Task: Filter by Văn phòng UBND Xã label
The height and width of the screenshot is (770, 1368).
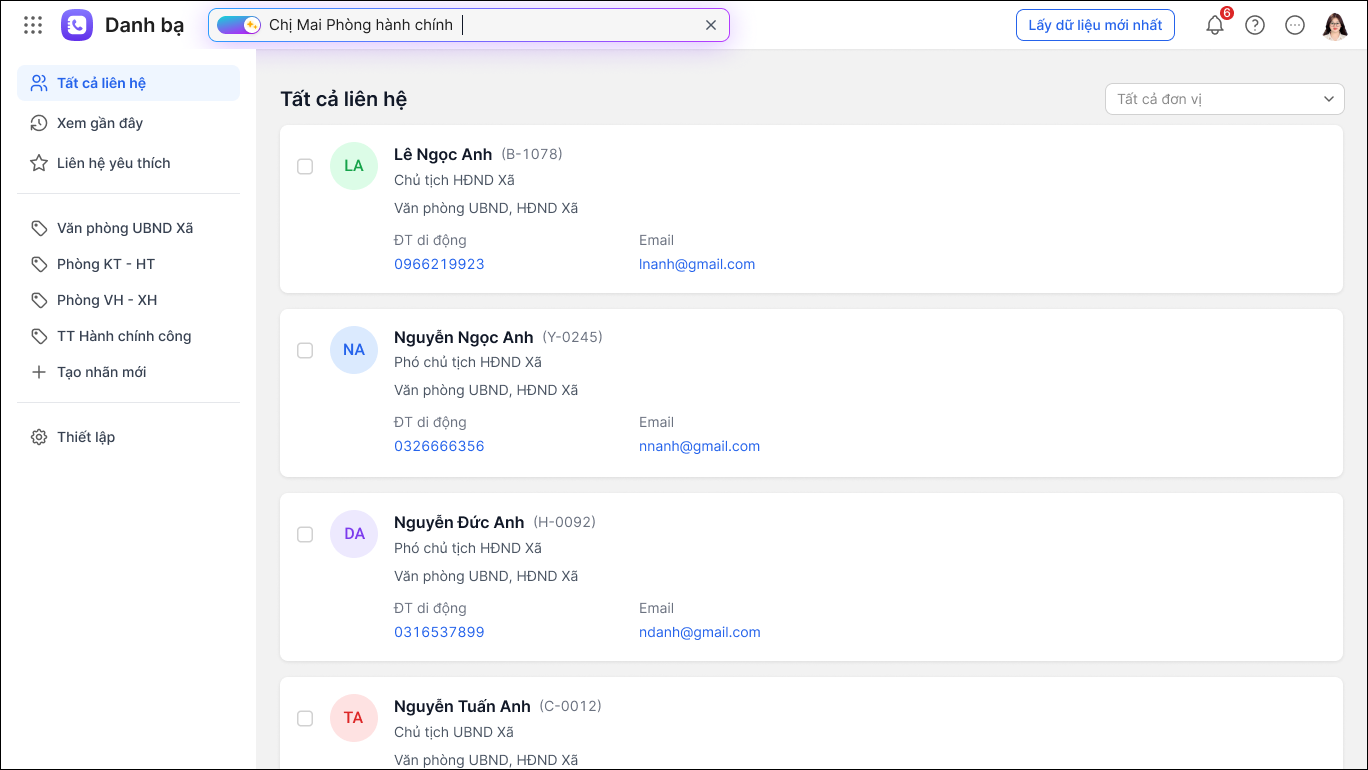Action: pyautogui.click(x=125, y=228)
